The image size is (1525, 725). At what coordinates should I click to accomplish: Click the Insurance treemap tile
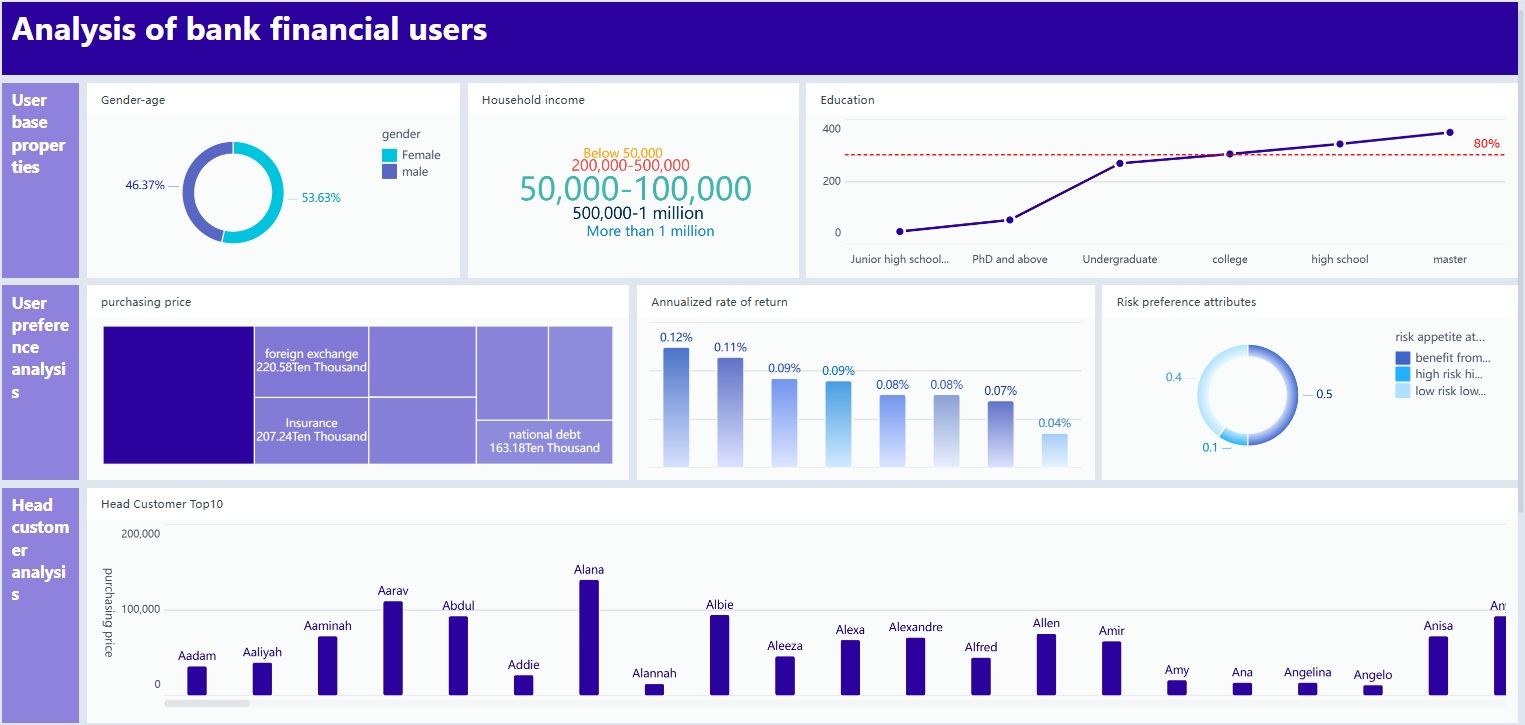pos(311,431)
